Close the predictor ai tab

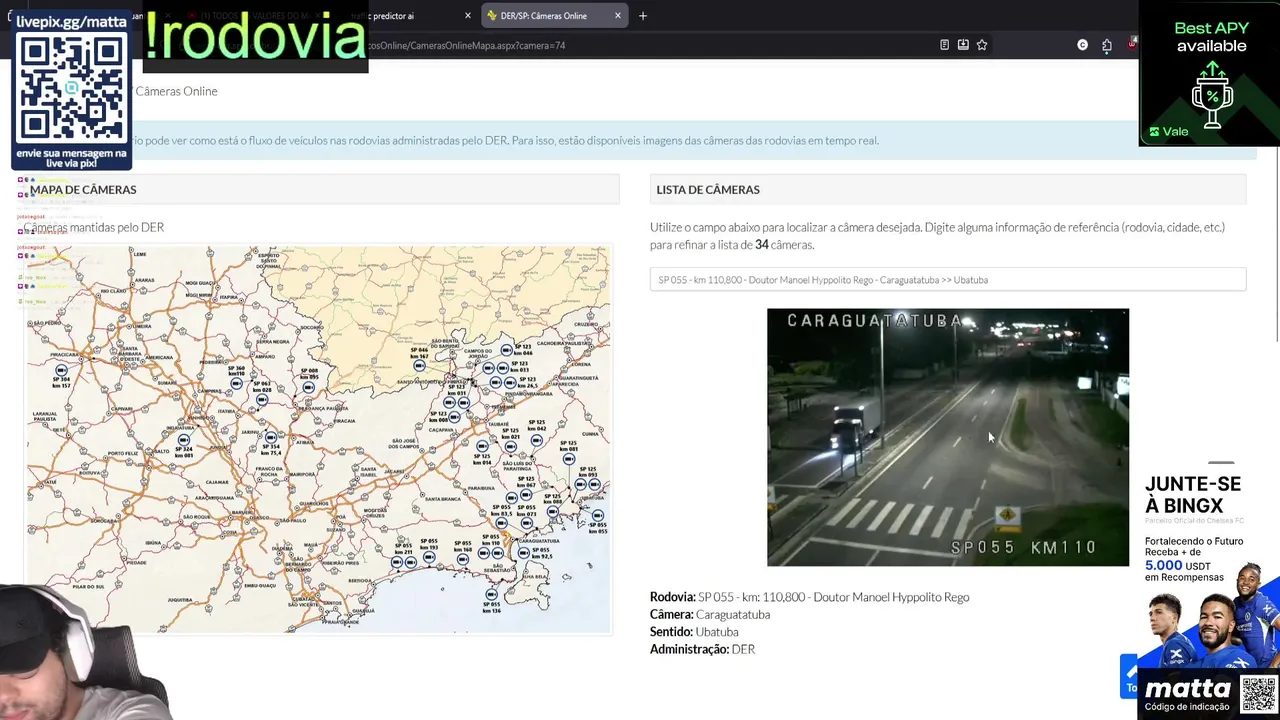[467, 16]
